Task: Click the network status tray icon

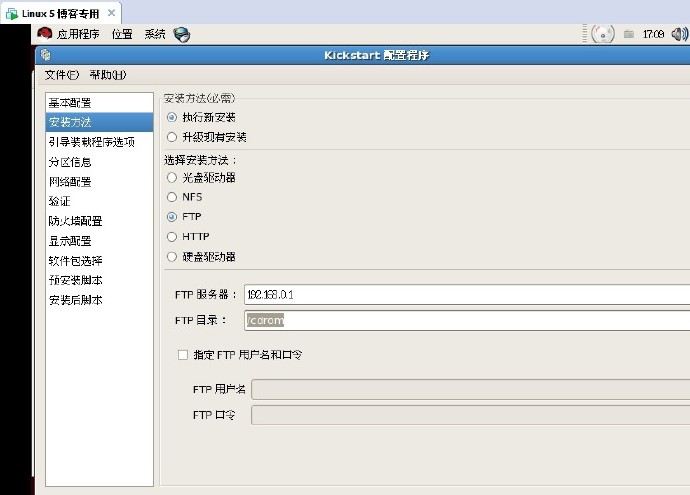Action: 629,34
